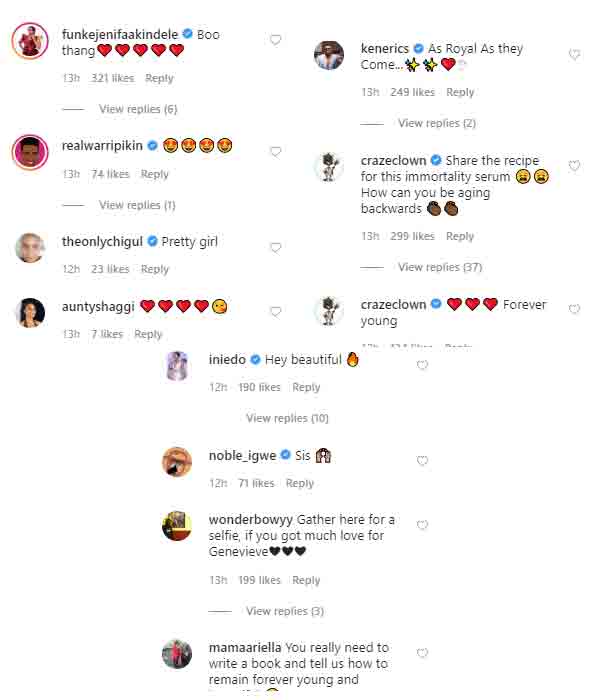600x700 pixels.
Task: Like crazeclown's immortality serum comment
Action: tap(574, 166)
